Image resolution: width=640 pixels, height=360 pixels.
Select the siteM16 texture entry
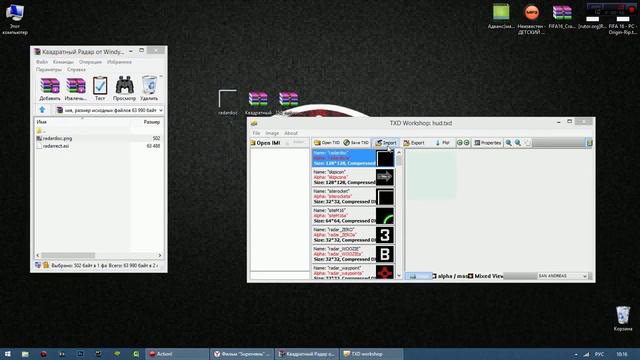point(353,216)
